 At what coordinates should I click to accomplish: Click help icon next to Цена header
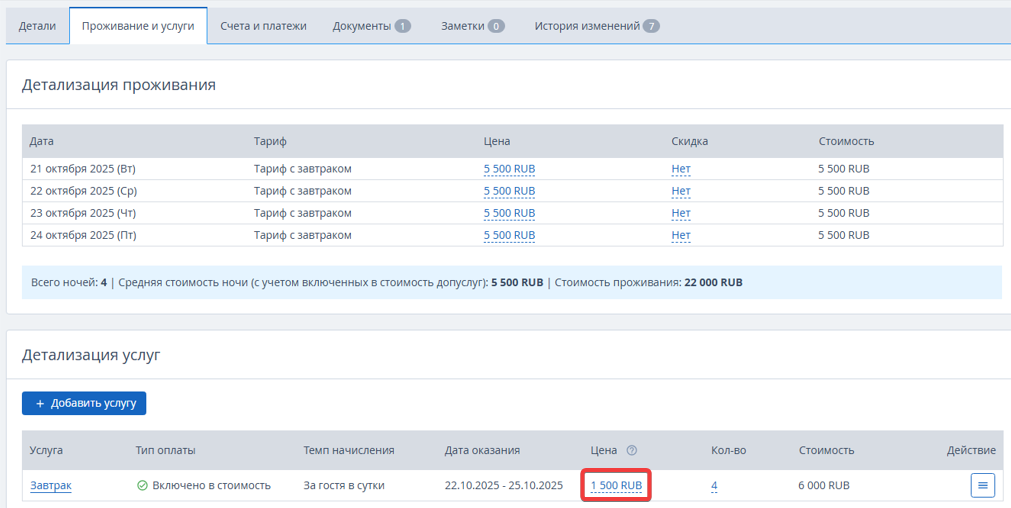point(632,450)
